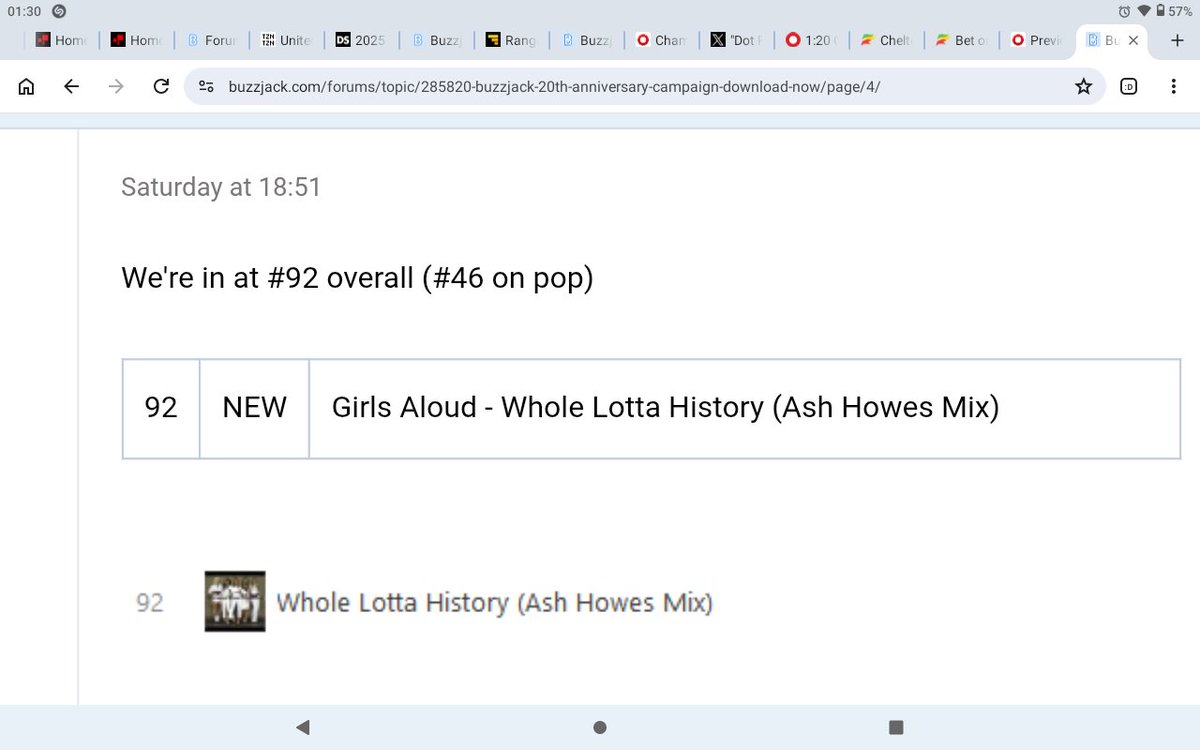Switch to the Chan tab

(x=660, y=41)
